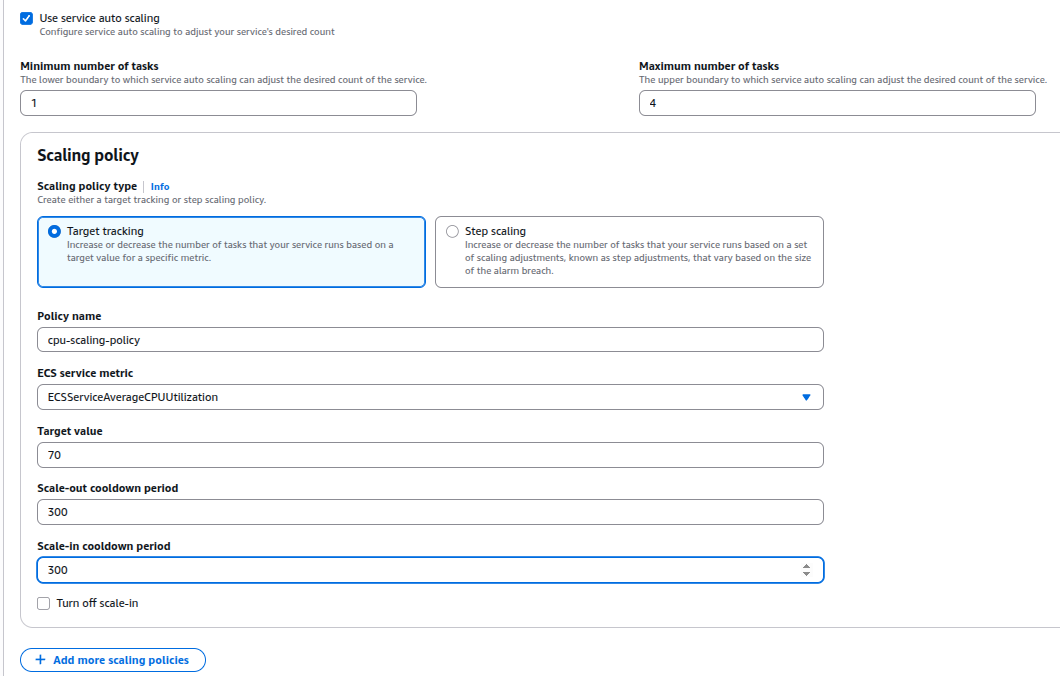Click the Target value field showing 70
This screenshot has height=676, width=1060.
coord(430,455)
